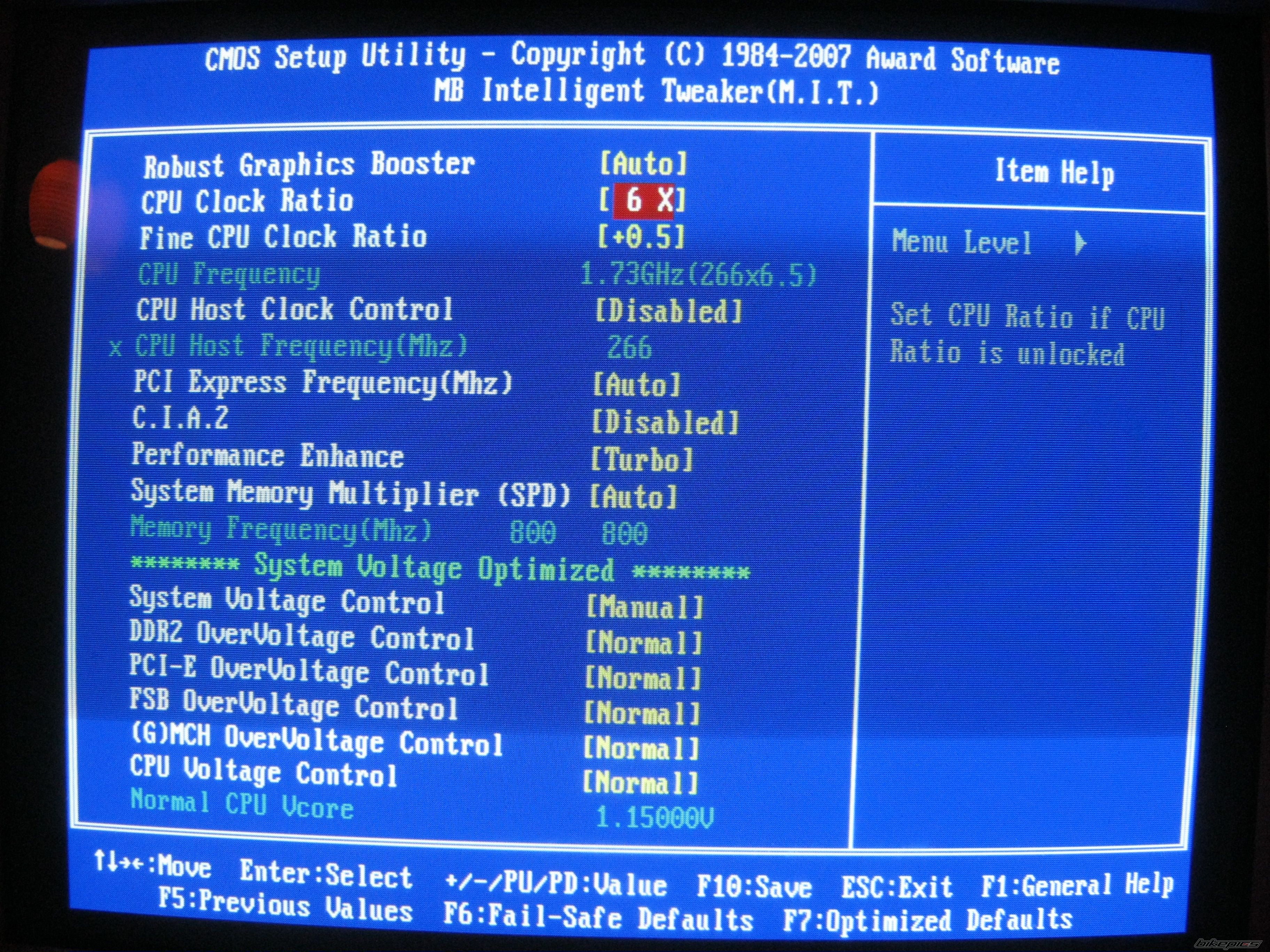Open the Robust Graphics Booster [Auto] value
This screenshot has height=952, width=1270.
[x=644, y=164]
